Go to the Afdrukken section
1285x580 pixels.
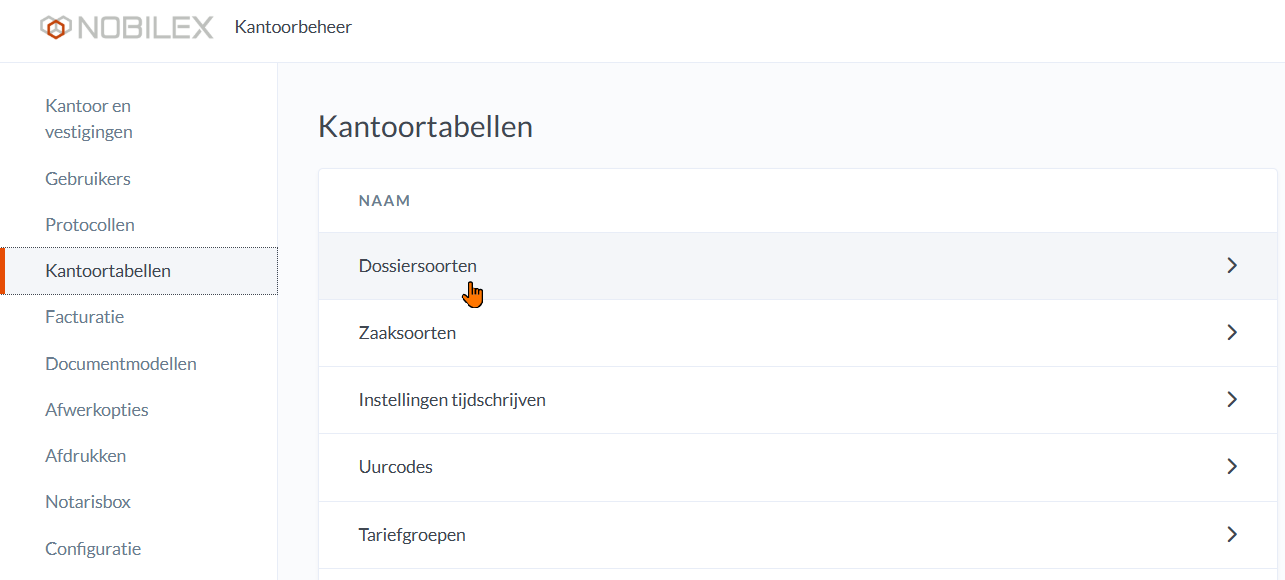point(86,456)
